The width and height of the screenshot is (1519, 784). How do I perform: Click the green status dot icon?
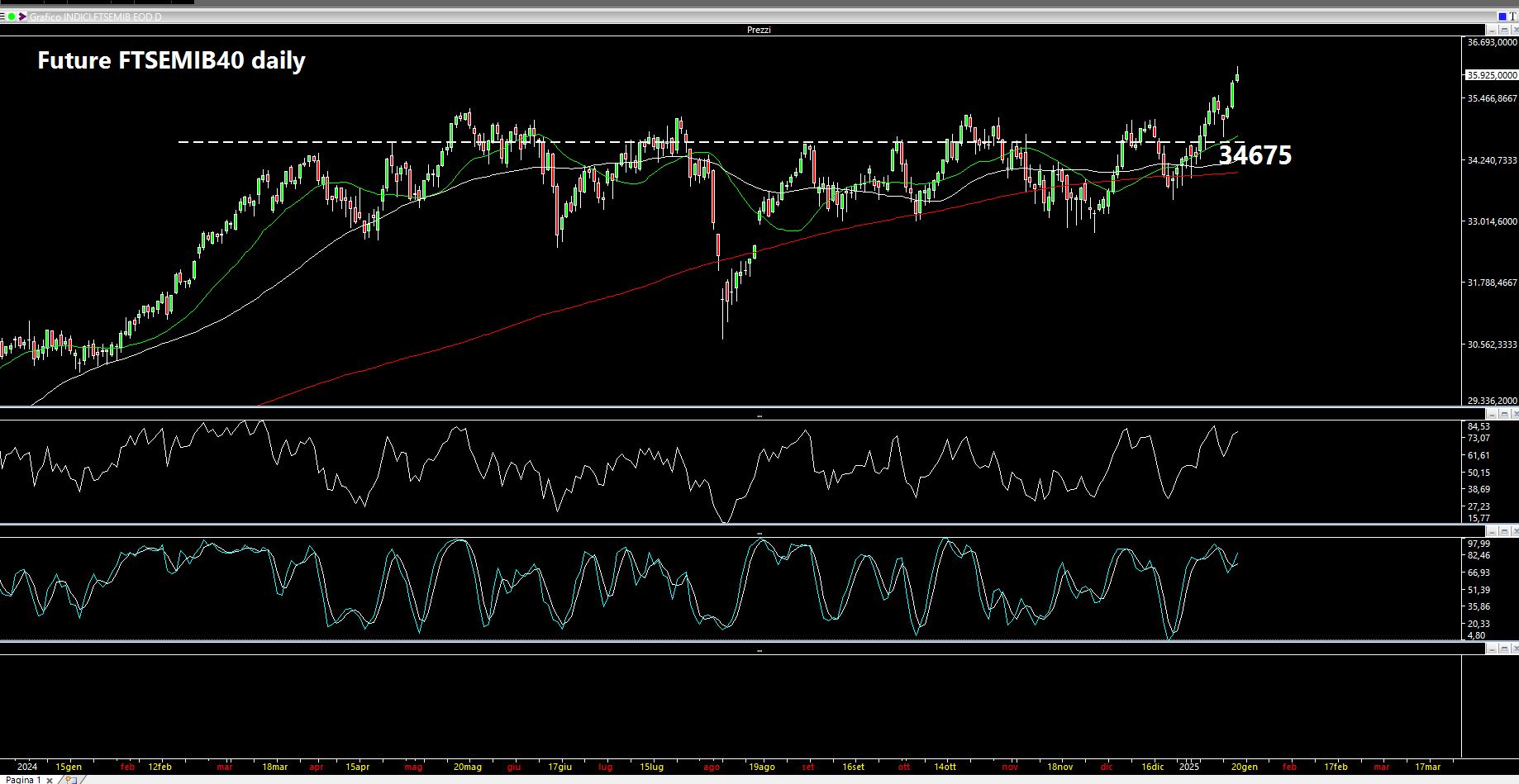[12, 17]
